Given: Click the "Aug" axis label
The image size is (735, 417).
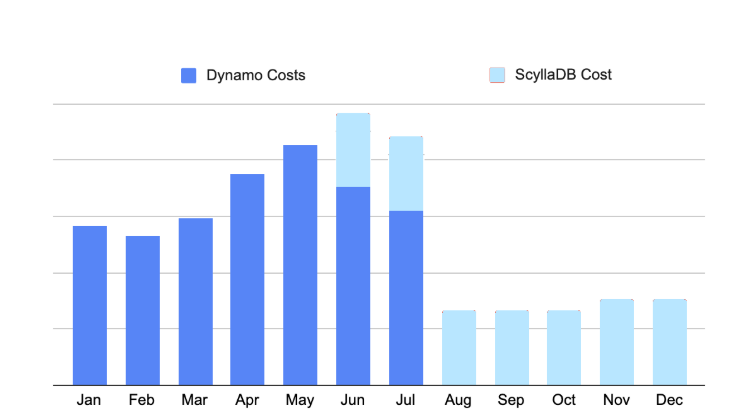Looking at the screenshot, I should (x=458, y=401).
